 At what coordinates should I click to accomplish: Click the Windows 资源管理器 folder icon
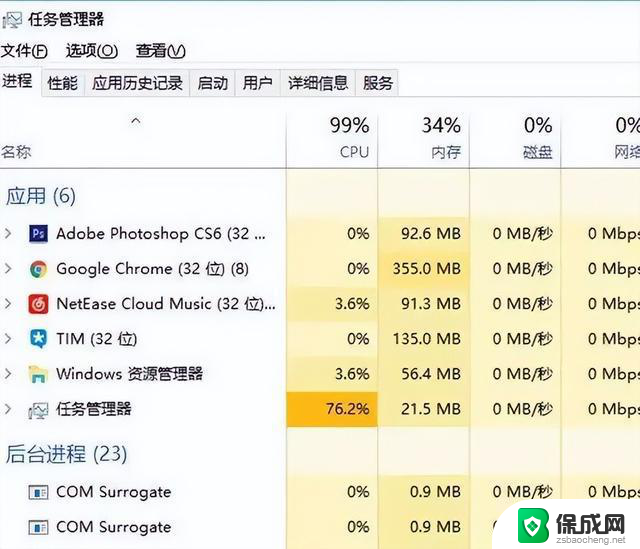point(38,374)
